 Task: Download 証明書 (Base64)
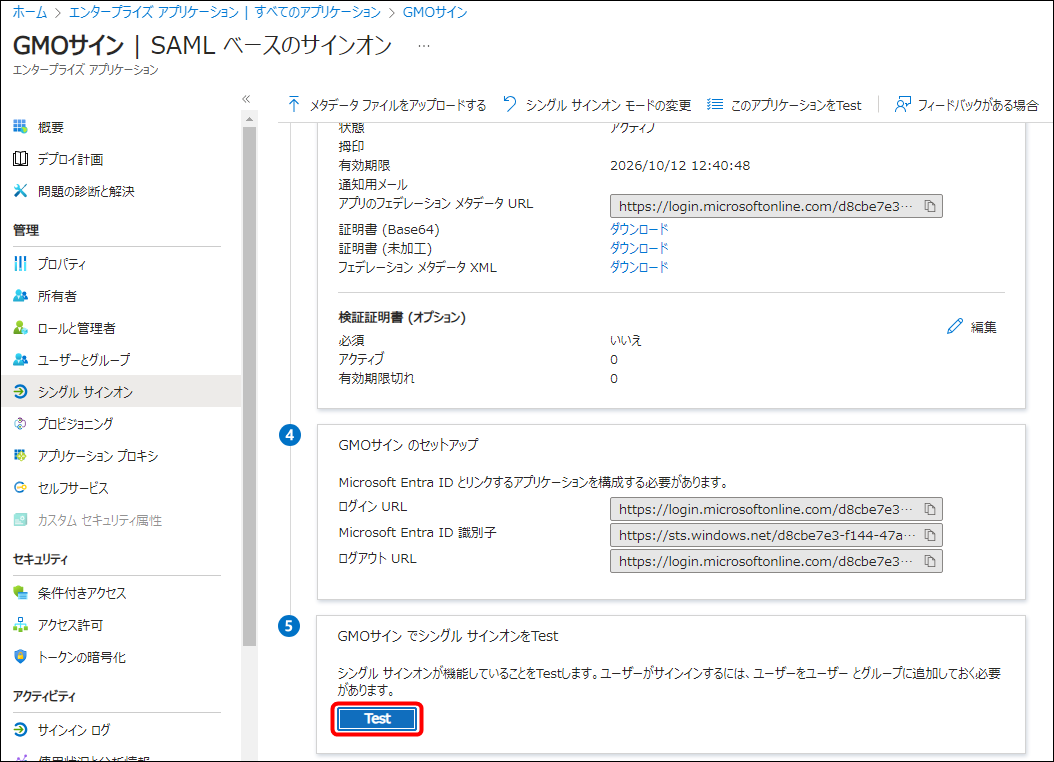click(639, 229)
